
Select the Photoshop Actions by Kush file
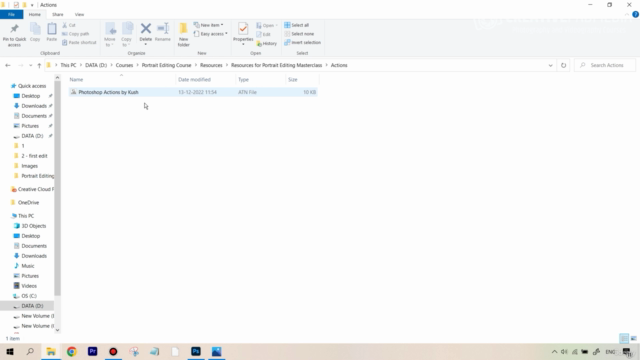[193, 92]
